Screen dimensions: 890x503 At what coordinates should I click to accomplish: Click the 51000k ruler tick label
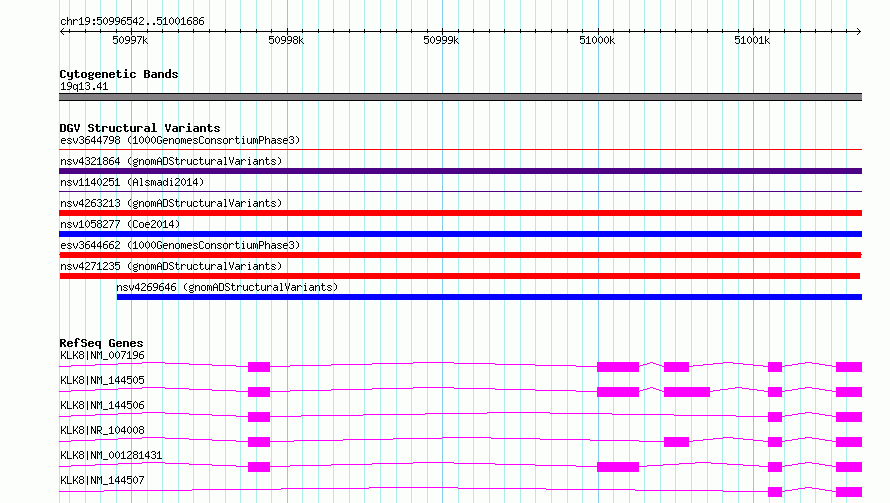[x=597, y=40]
